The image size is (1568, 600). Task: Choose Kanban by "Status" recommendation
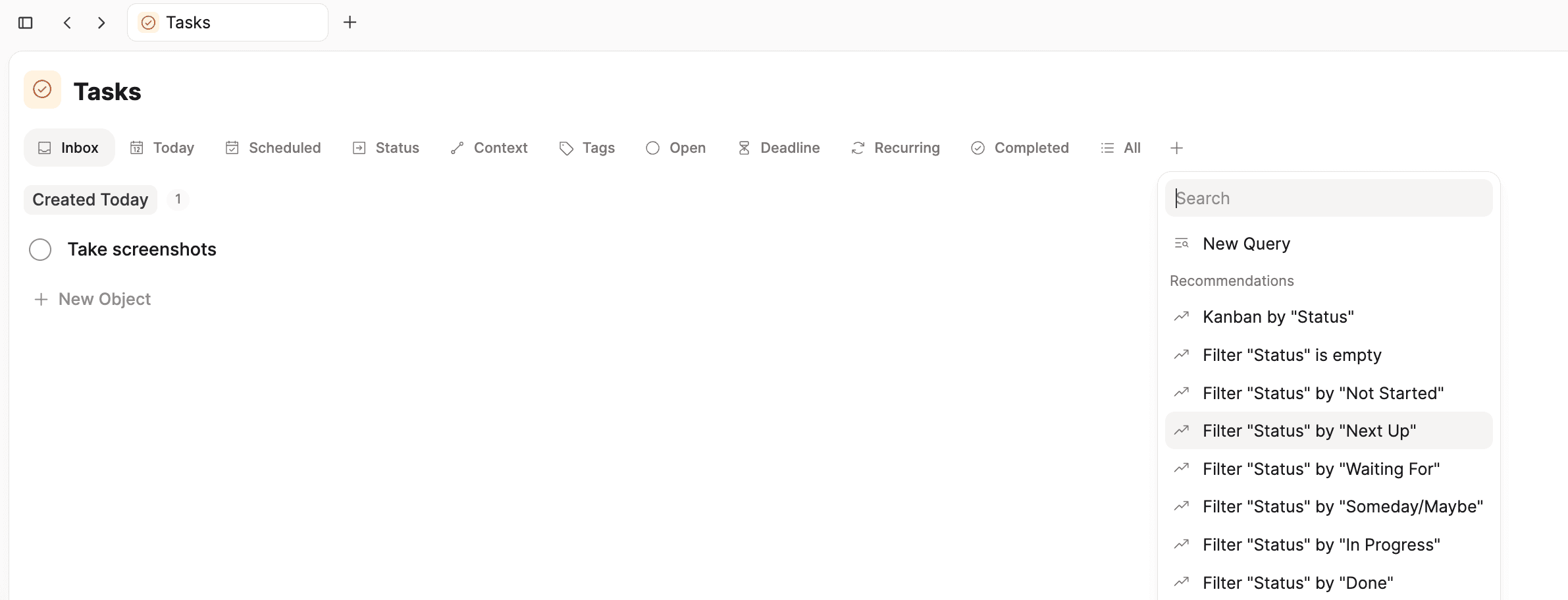(x=1328, y=317)
